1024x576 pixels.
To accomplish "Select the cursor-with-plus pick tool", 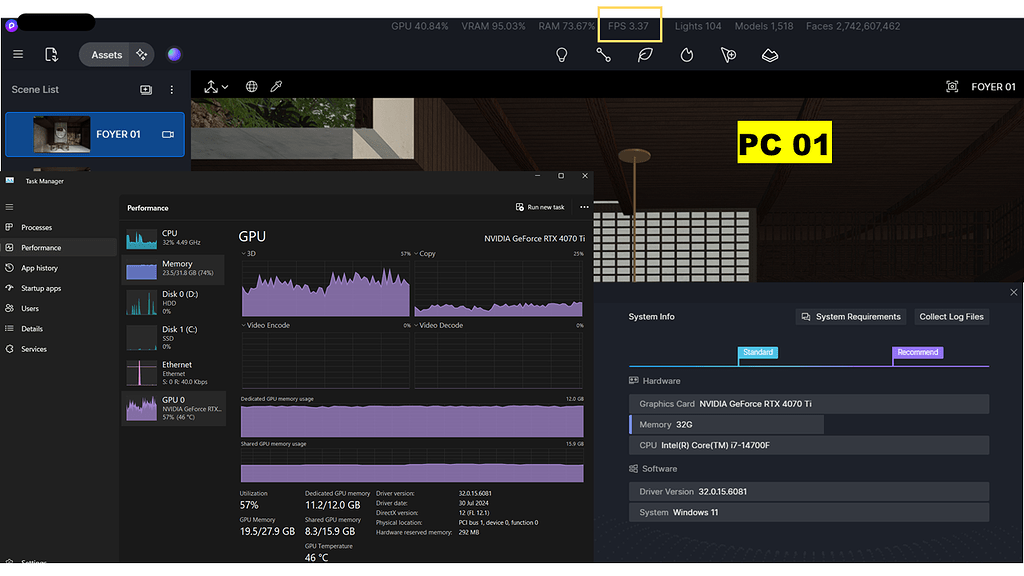I will tap(728, 55).
